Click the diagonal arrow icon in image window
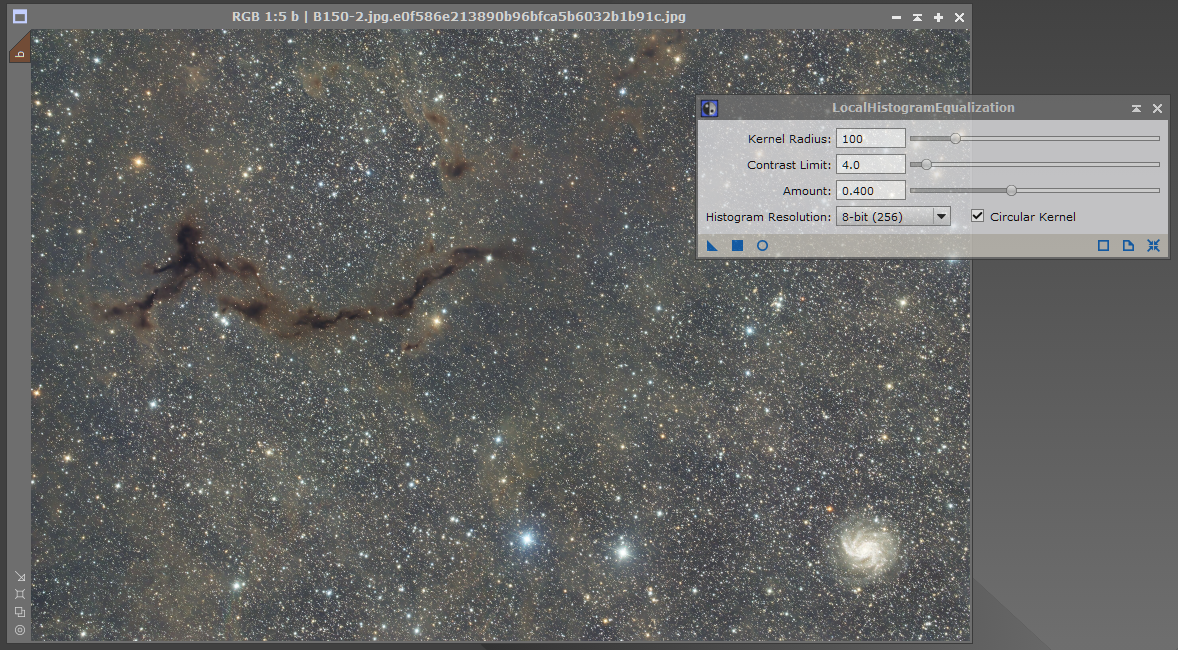Image resolution: width=1178 pixels, height=650 pixels. pyautogui.click(x=20, y=576)
